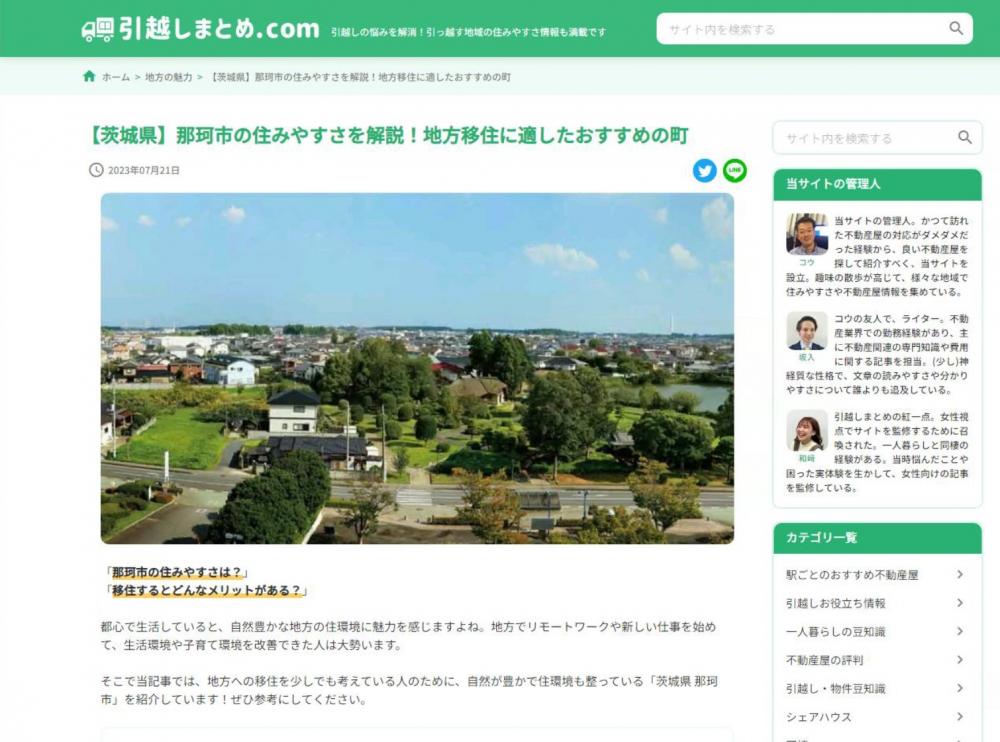This screenshot has width=1000, height=742.
Task: Click highlighted text 移住するとどんなメリットがある？
Action: pyautogui.click(x=205, y=590)
